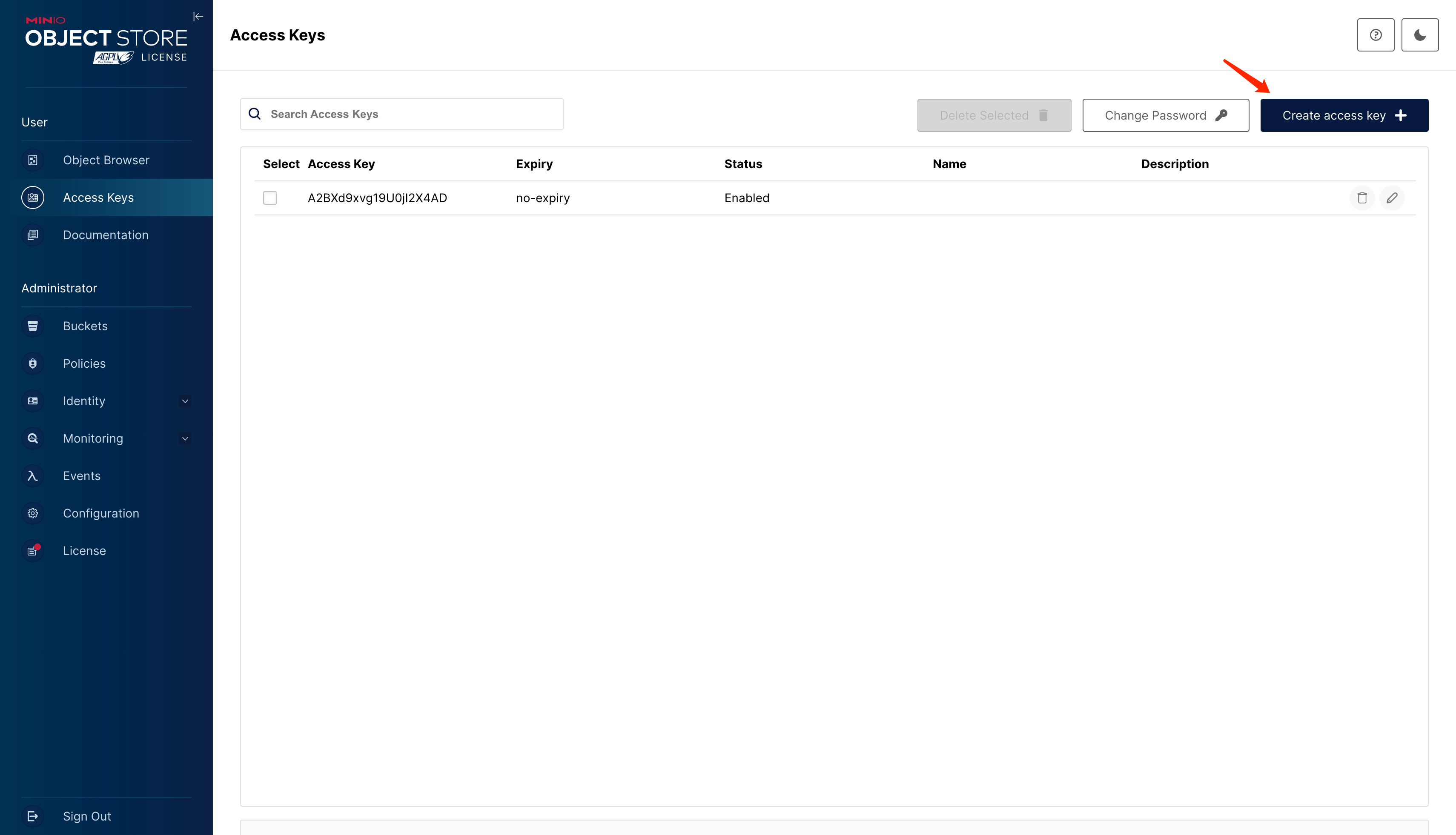
Task: Click the Sign Out arrow icon
Action: pyautogui.click(x=33, y=816)
